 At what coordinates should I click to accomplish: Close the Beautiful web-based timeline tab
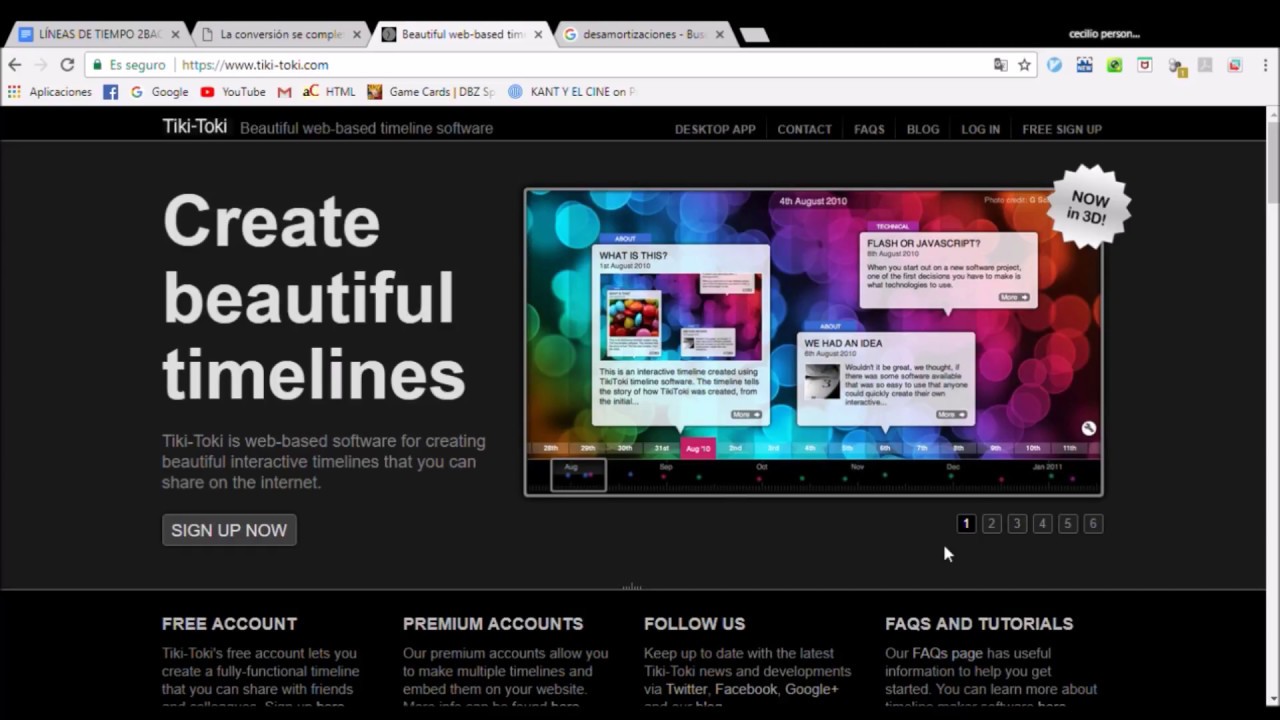point(538,34)
